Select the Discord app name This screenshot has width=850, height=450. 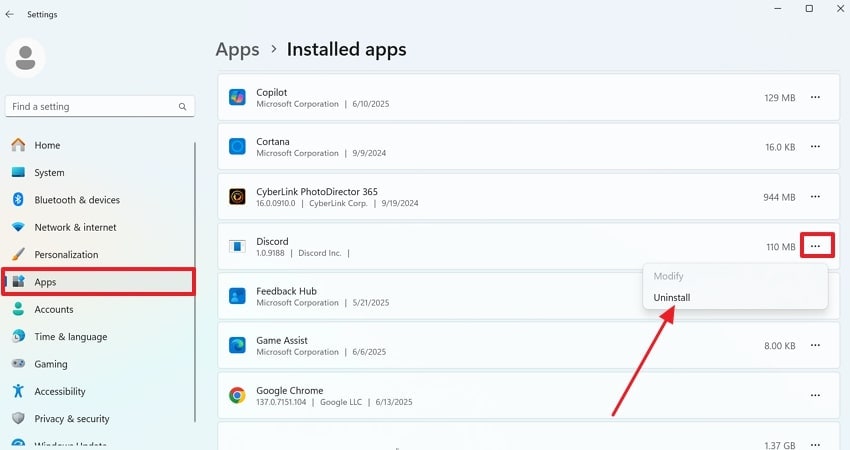point(272,241)
